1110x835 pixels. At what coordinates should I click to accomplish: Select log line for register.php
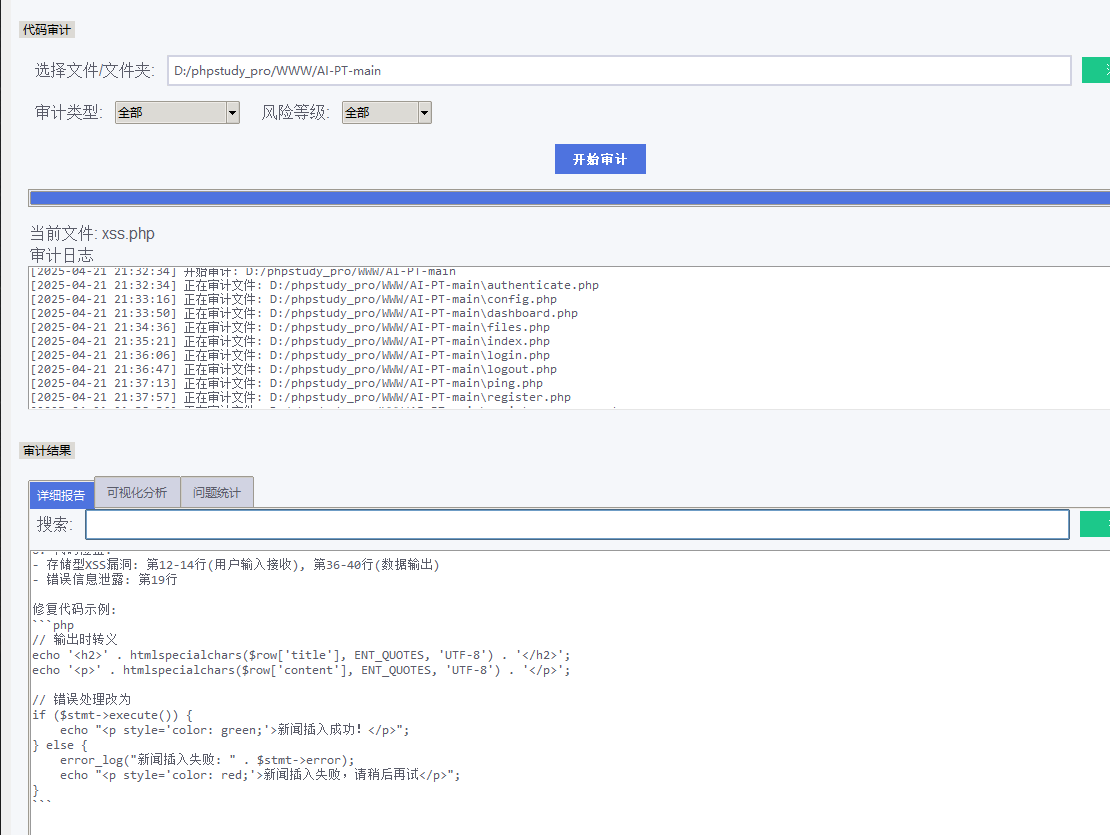click(x=301, y=398)
